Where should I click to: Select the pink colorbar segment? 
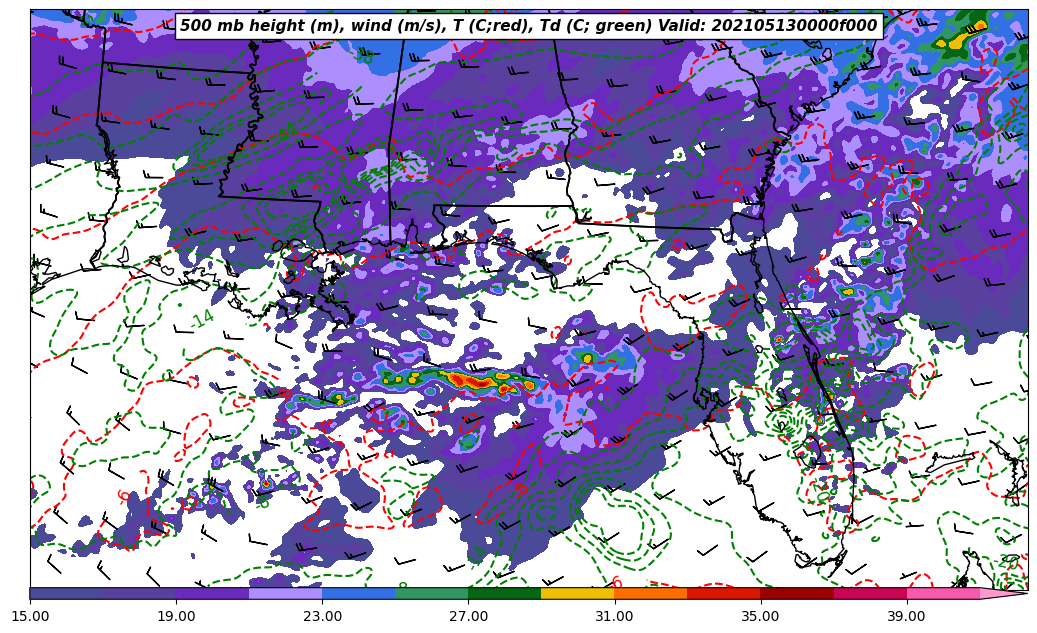[x=943, y=593]
